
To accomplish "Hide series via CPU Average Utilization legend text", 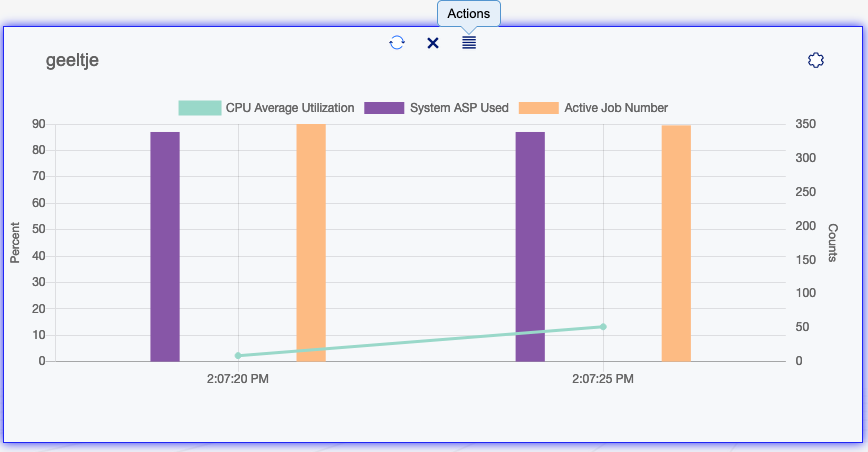I will 289,108.
